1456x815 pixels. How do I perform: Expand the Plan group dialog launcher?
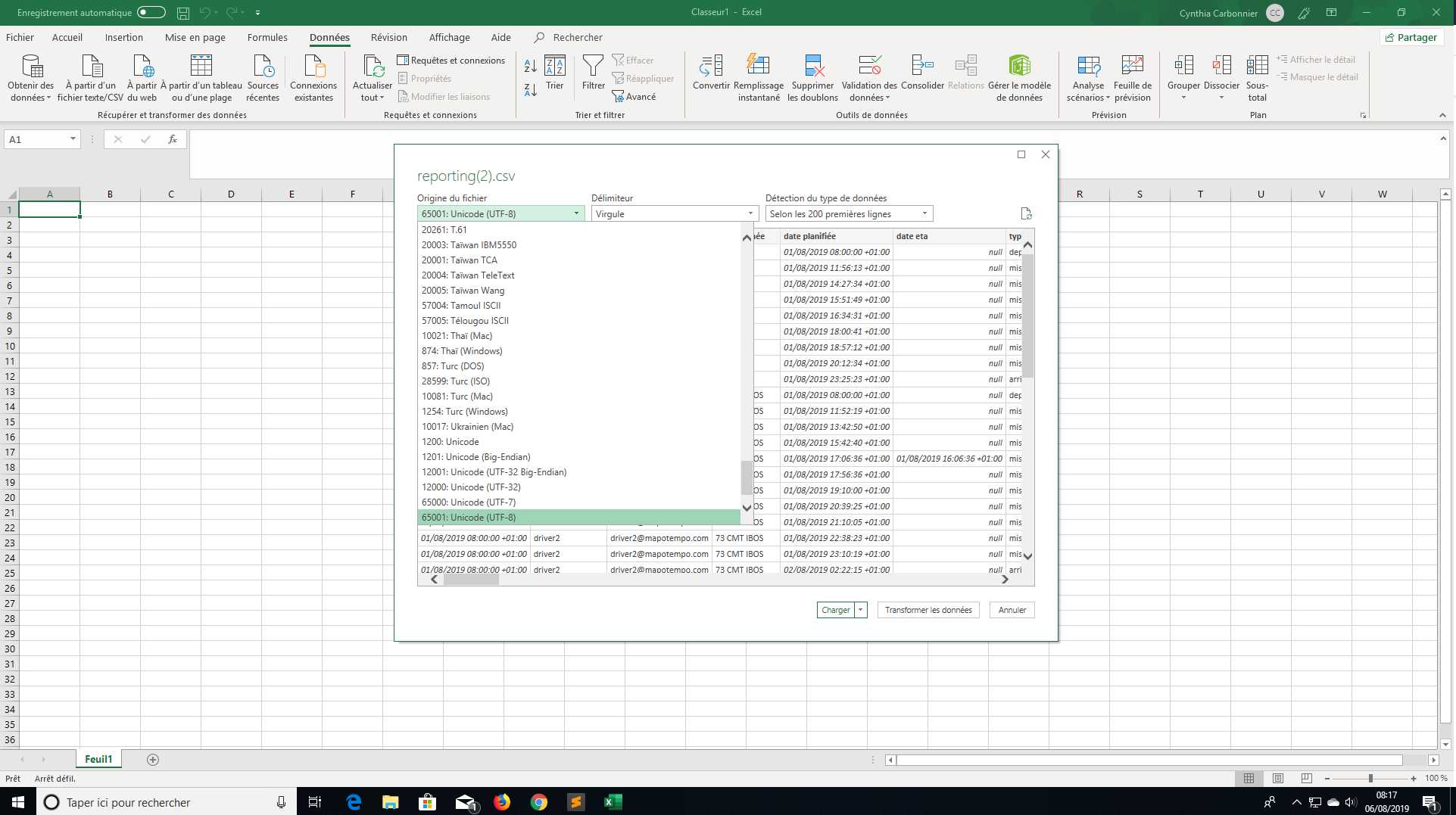[1363, 116]
